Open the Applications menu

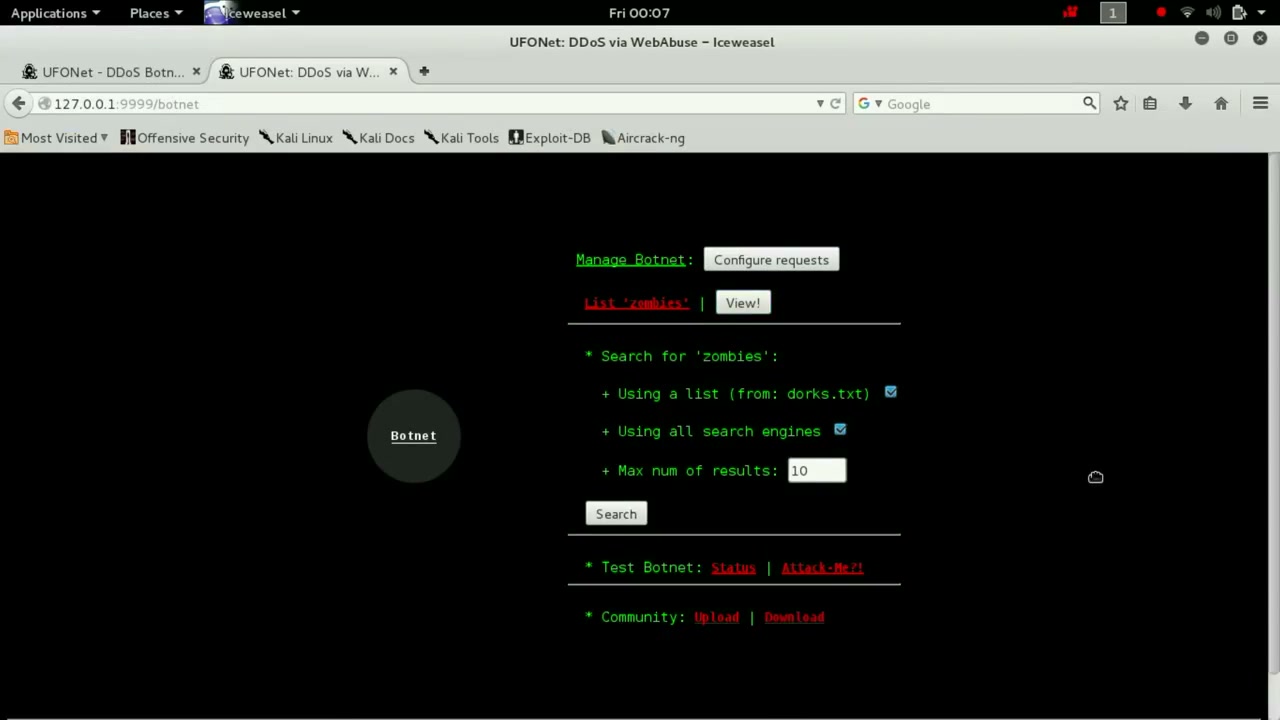click(x=55, y=13)
